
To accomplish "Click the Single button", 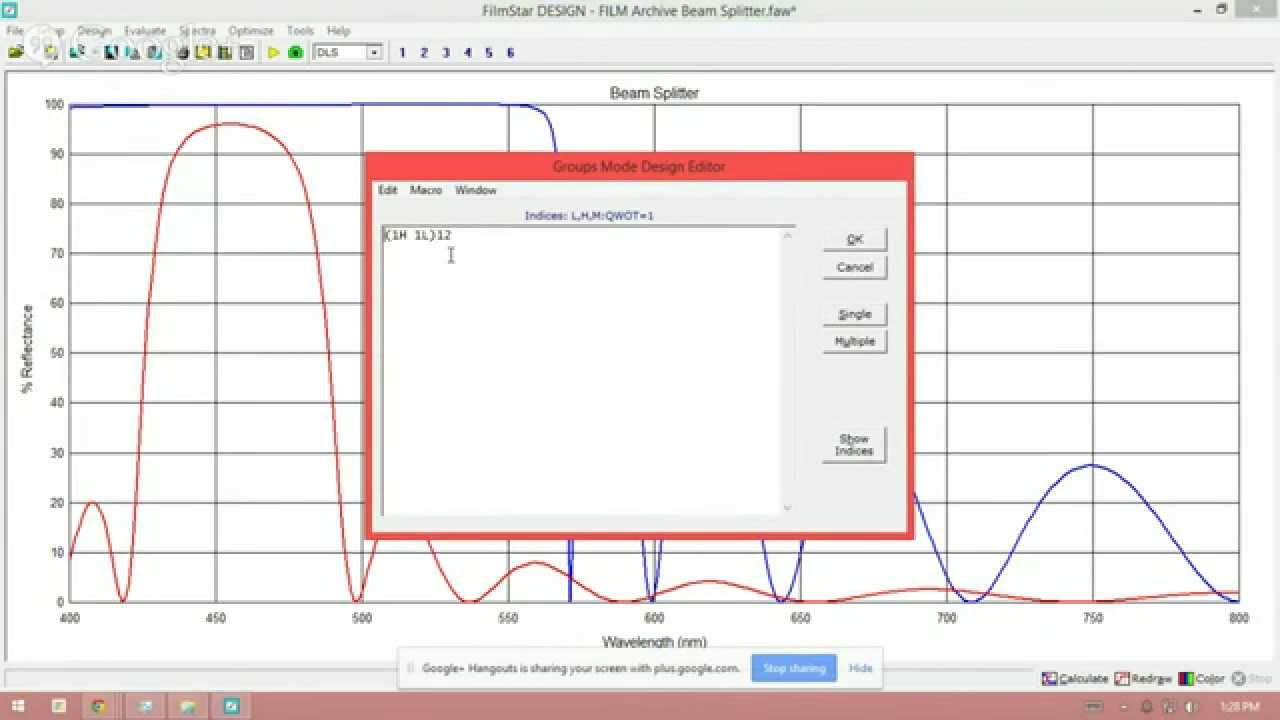I will pyautogui.click(x=855, y=314).
